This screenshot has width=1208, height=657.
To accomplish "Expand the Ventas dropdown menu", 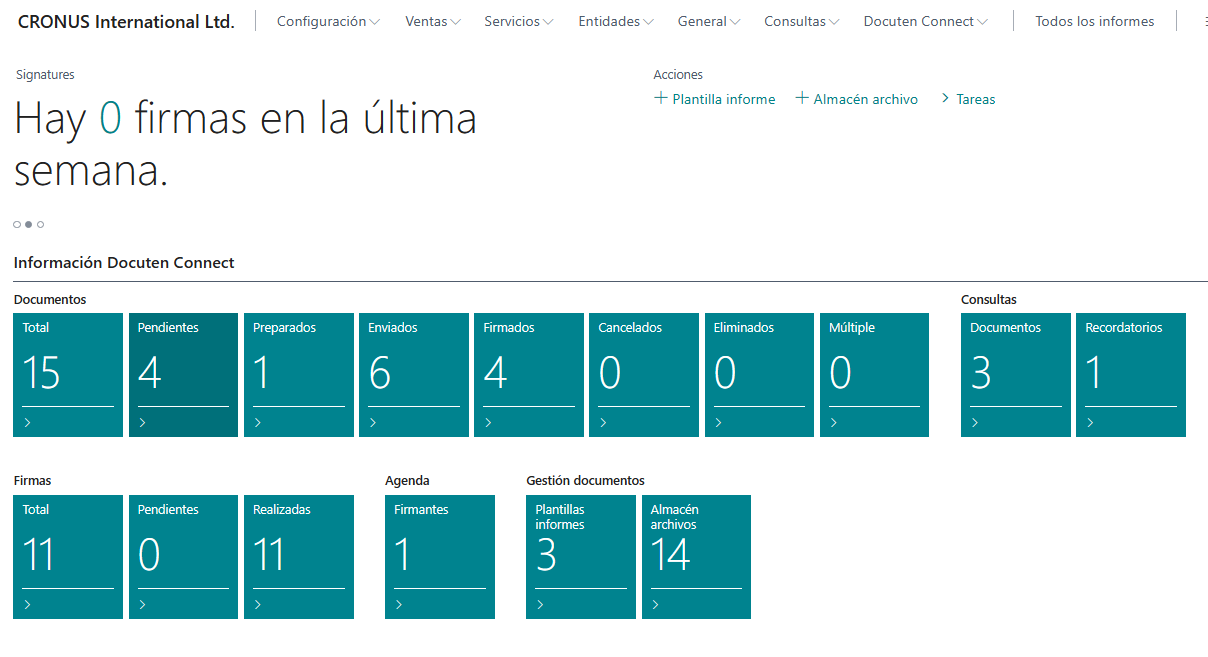I will (433, 21).
